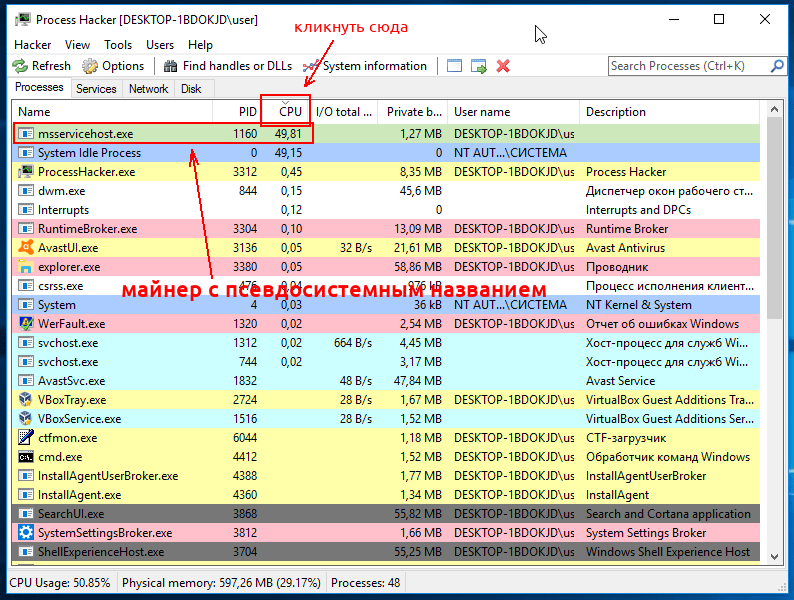794x600 pixels.
Task: Select the svchost.exe row with PID 744
Action: [386, 362]
